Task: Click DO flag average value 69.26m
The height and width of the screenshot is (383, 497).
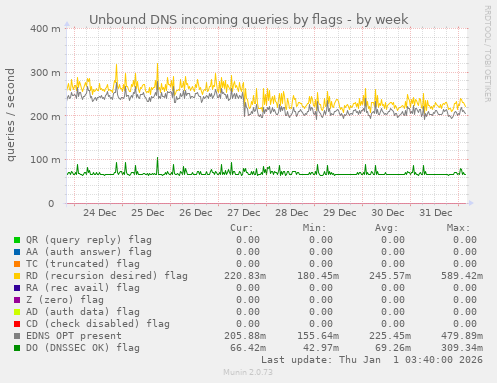Action: 393,348
